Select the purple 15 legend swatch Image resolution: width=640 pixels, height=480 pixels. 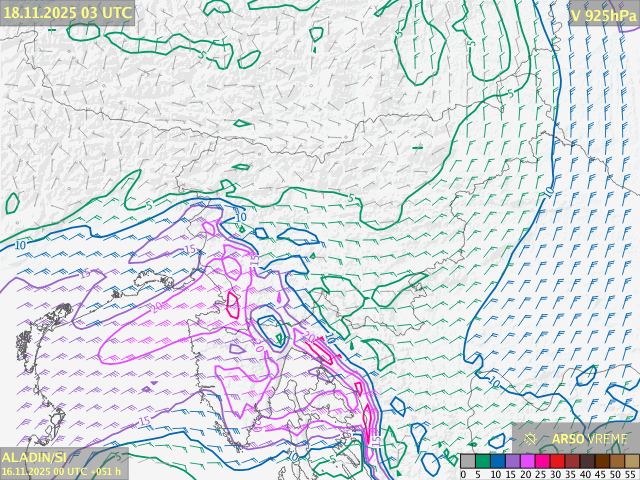click(x=512, y=461)
